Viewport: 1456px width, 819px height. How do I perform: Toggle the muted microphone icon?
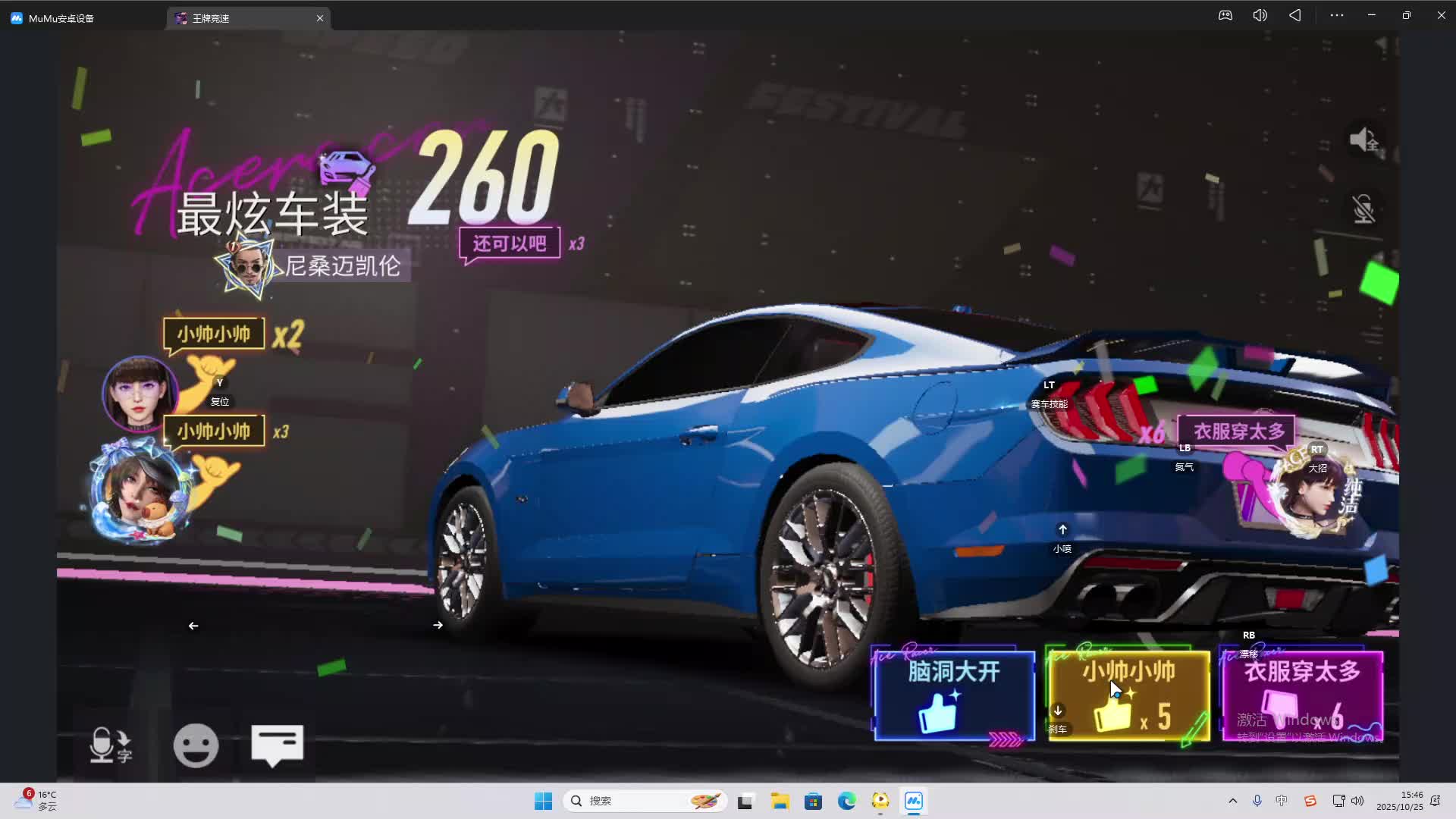click(1363, 209)
